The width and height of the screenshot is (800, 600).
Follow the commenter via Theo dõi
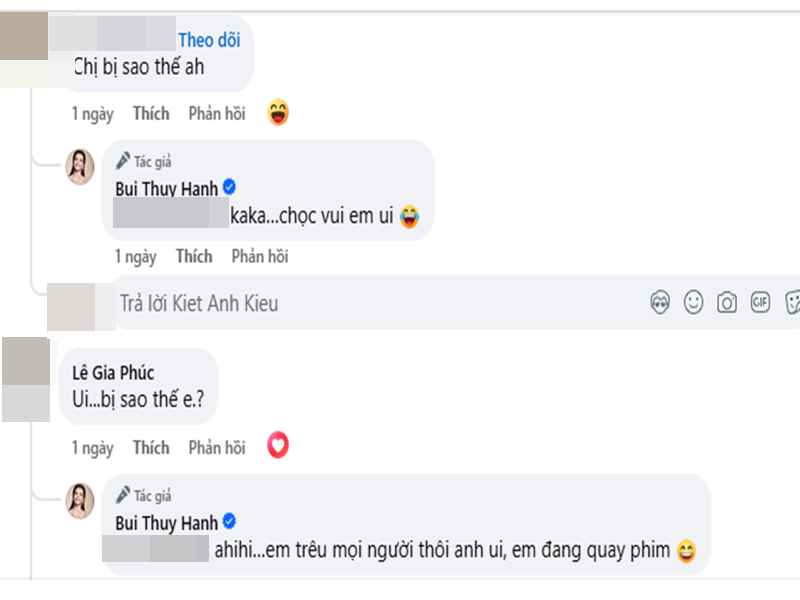click(209, 40)
